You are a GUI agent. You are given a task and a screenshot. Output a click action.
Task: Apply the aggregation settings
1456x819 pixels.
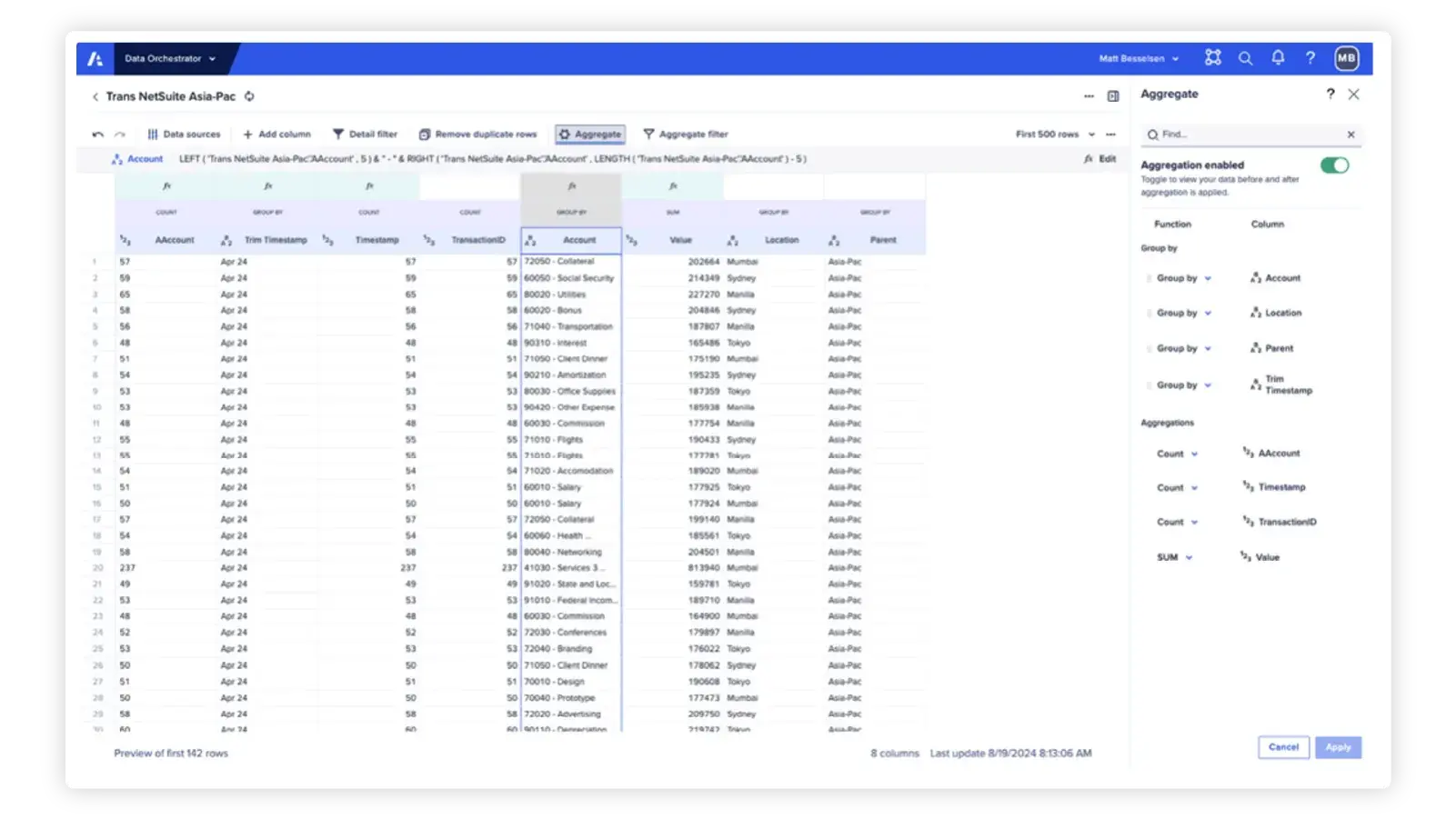coord(1338,746)
